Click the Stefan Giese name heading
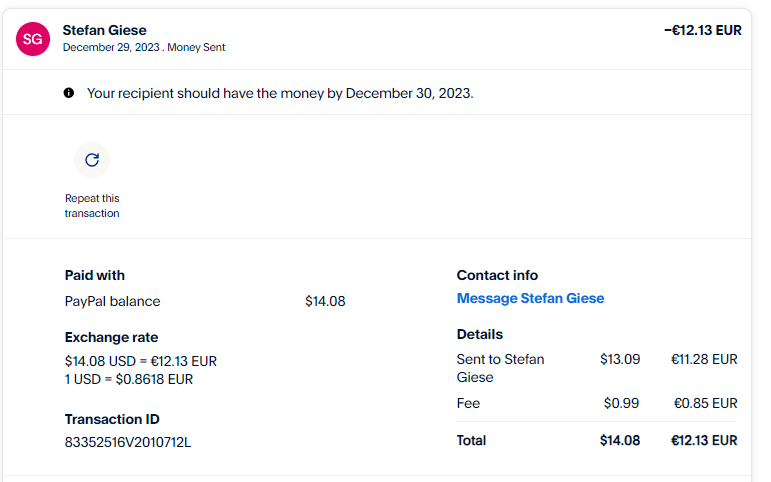 coord(104,30)
